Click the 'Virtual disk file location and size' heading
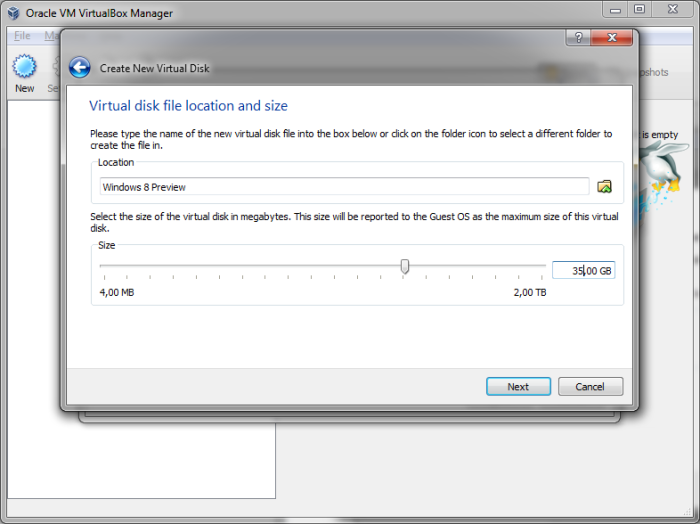This screenshot has height=524, width=700. (188, 106)
